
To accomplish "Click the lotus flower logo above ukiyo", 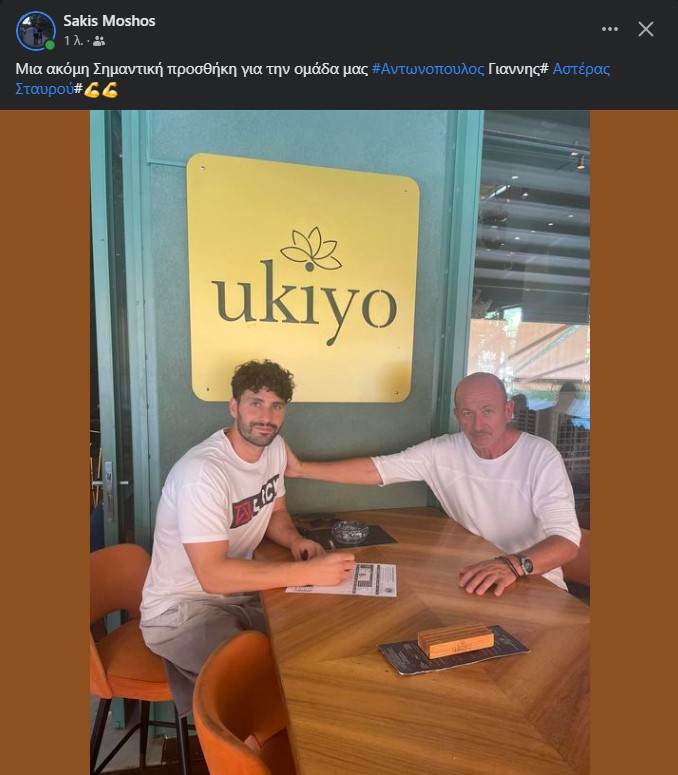I will pos(311,249).
